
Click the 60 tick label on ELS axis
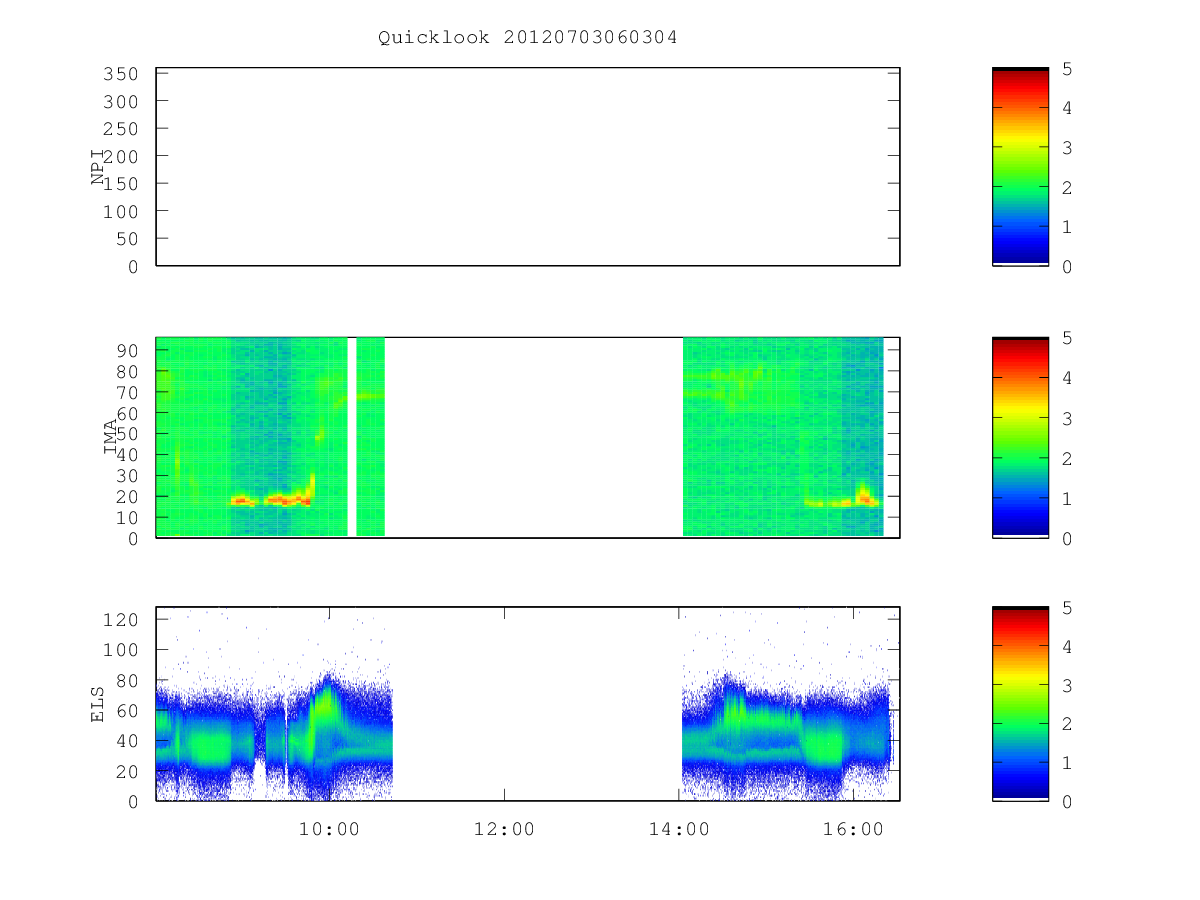(127, 710)
